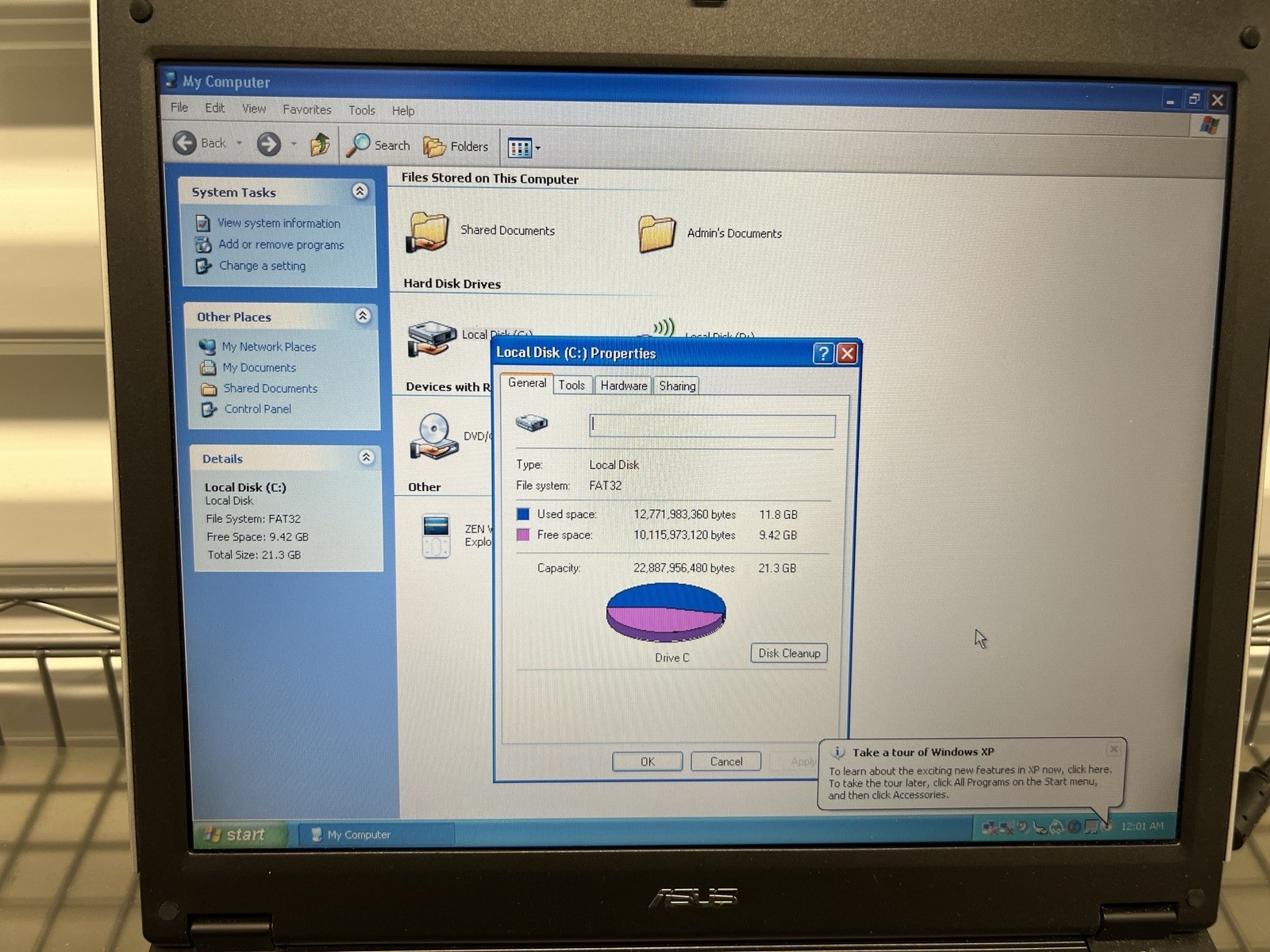
Task: Select the Local Disk (C:) drive icon
Action: tap(432, 337)
